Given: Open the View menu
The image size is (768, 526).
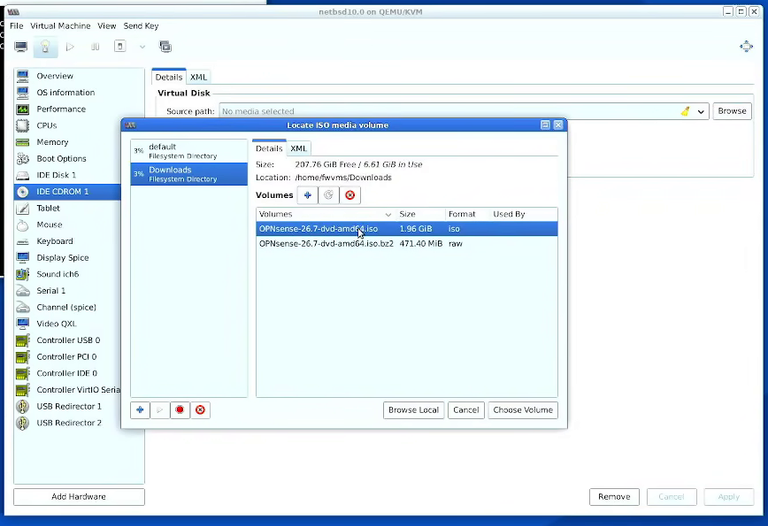Looking at the screenshot, I should pyautogui.click(x=107, y=26).
